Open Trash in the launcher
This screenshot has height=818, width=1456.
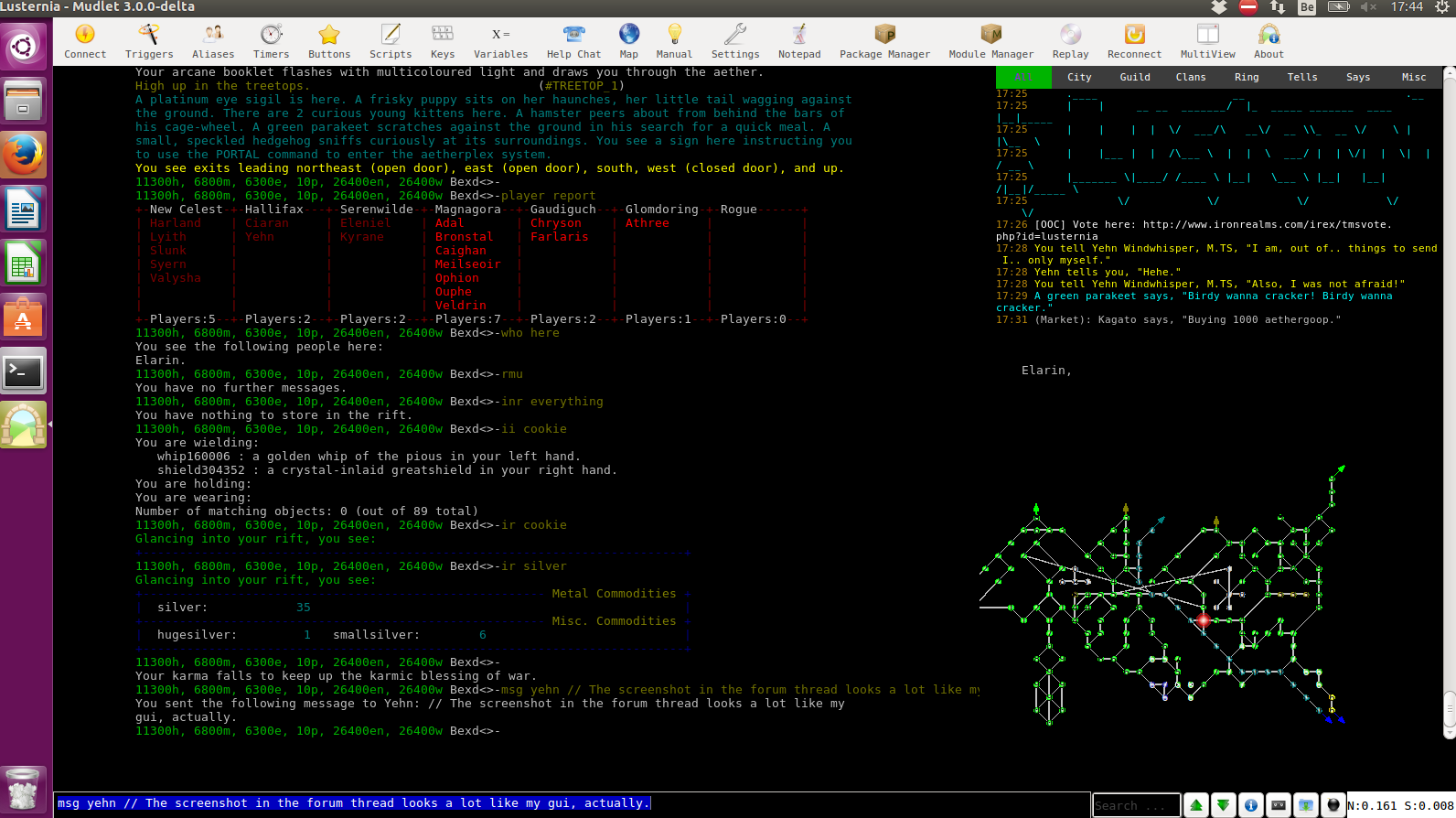(x=23, y=789)
